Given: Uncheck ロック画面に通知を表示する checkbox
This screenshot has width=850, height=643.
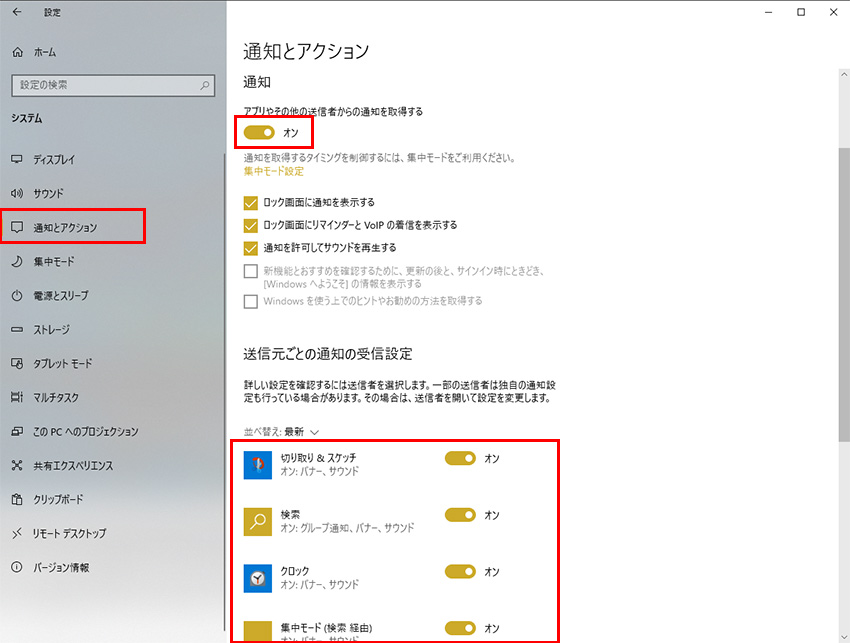Looking at the screenshot, I should [x=251, y=202].
